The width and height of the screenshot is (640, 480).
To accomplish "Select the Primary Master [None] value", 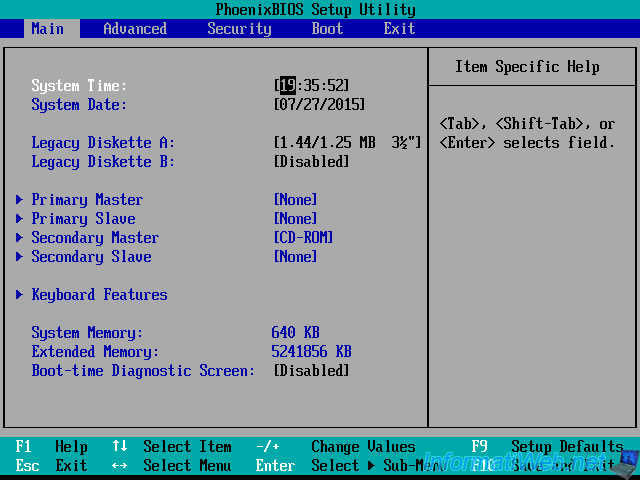I will 296,200.
